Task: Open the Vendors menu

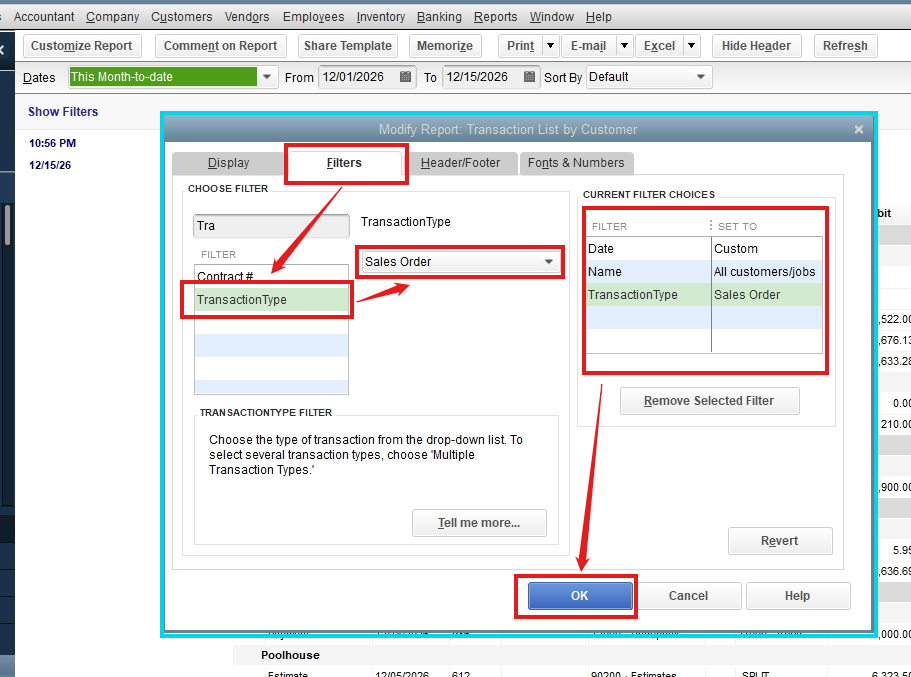Action: 247,17
